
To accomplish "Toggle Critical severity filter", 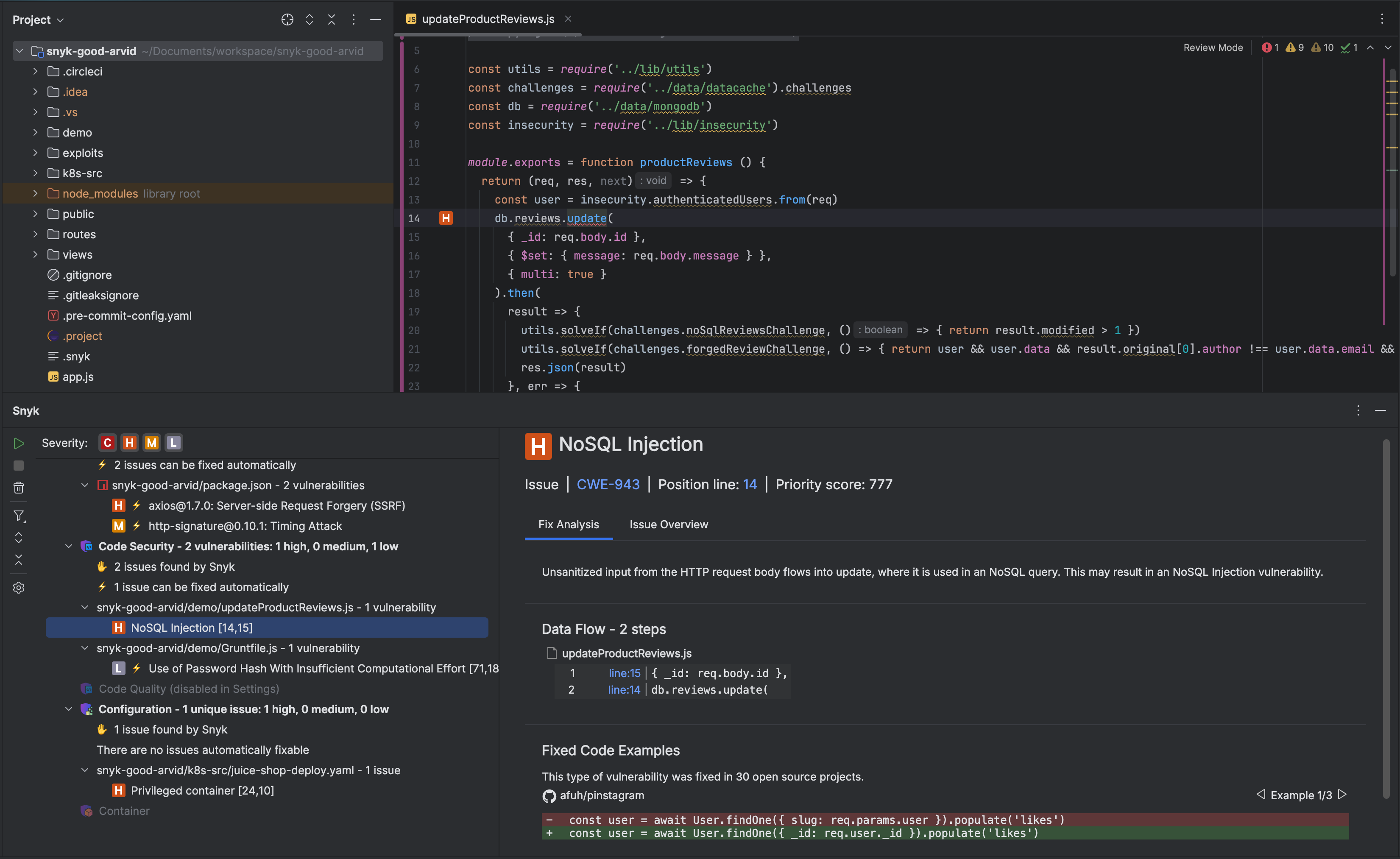I will click(107, 443).
